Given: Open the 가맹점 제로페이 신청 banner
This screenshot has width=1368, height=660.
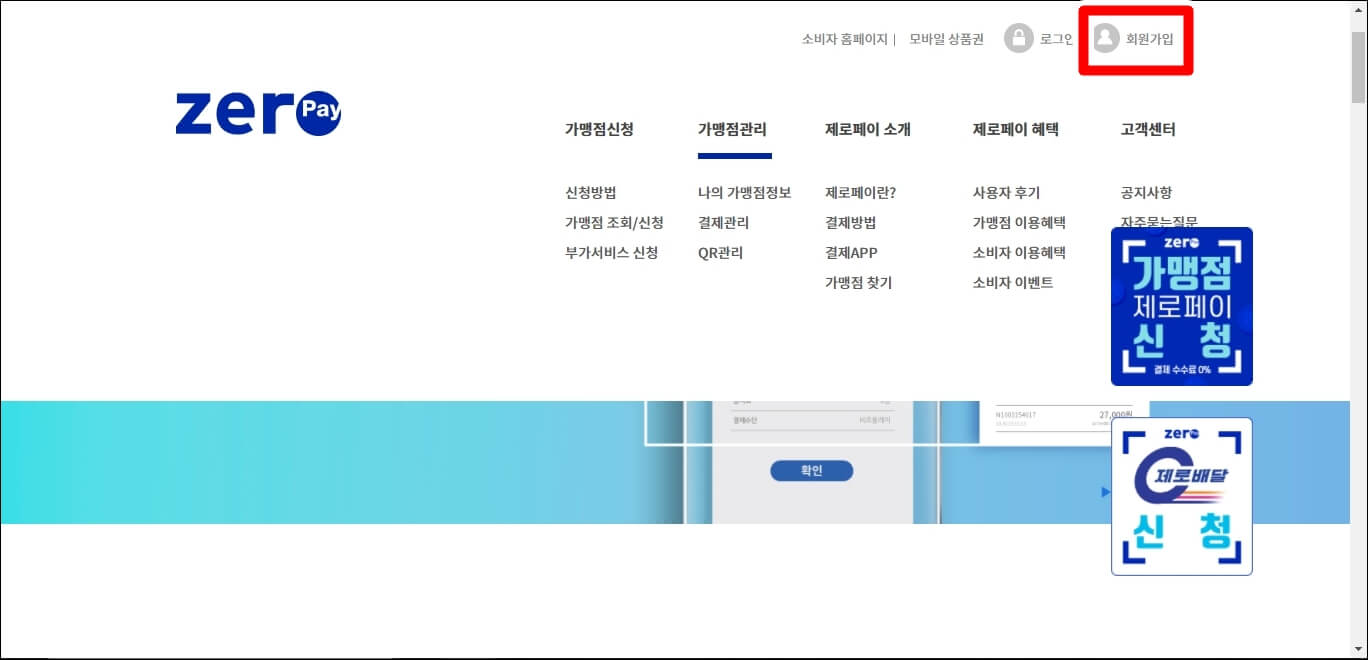Looking at the screenshot, I should [1182, 306].
